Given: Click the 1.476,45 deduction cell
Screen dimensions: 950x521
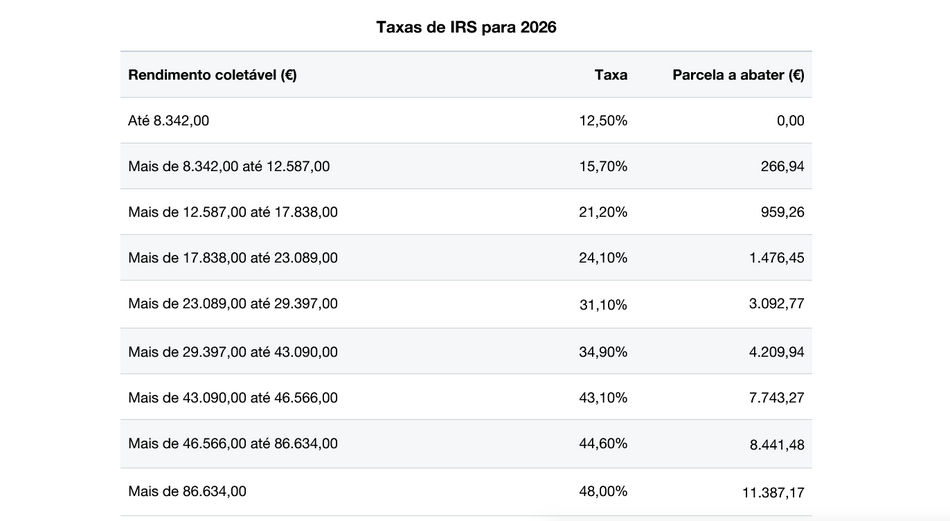Looking at the screenshot, I should click(x=776, y=258).
